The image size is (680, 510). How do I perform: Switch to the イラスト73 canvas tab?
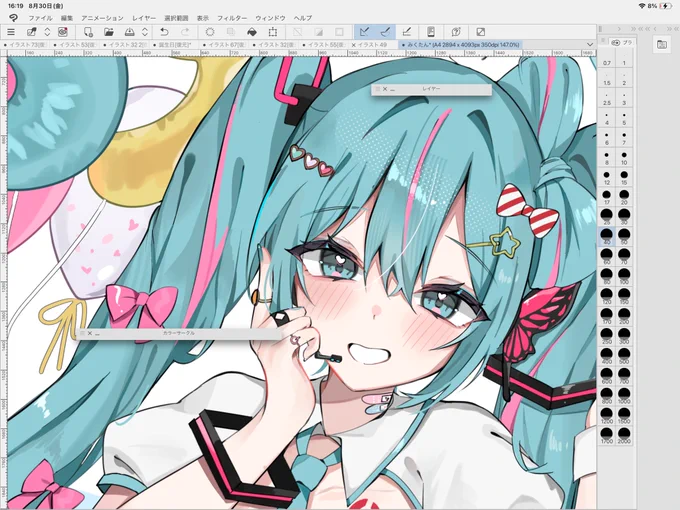[25, 45]
